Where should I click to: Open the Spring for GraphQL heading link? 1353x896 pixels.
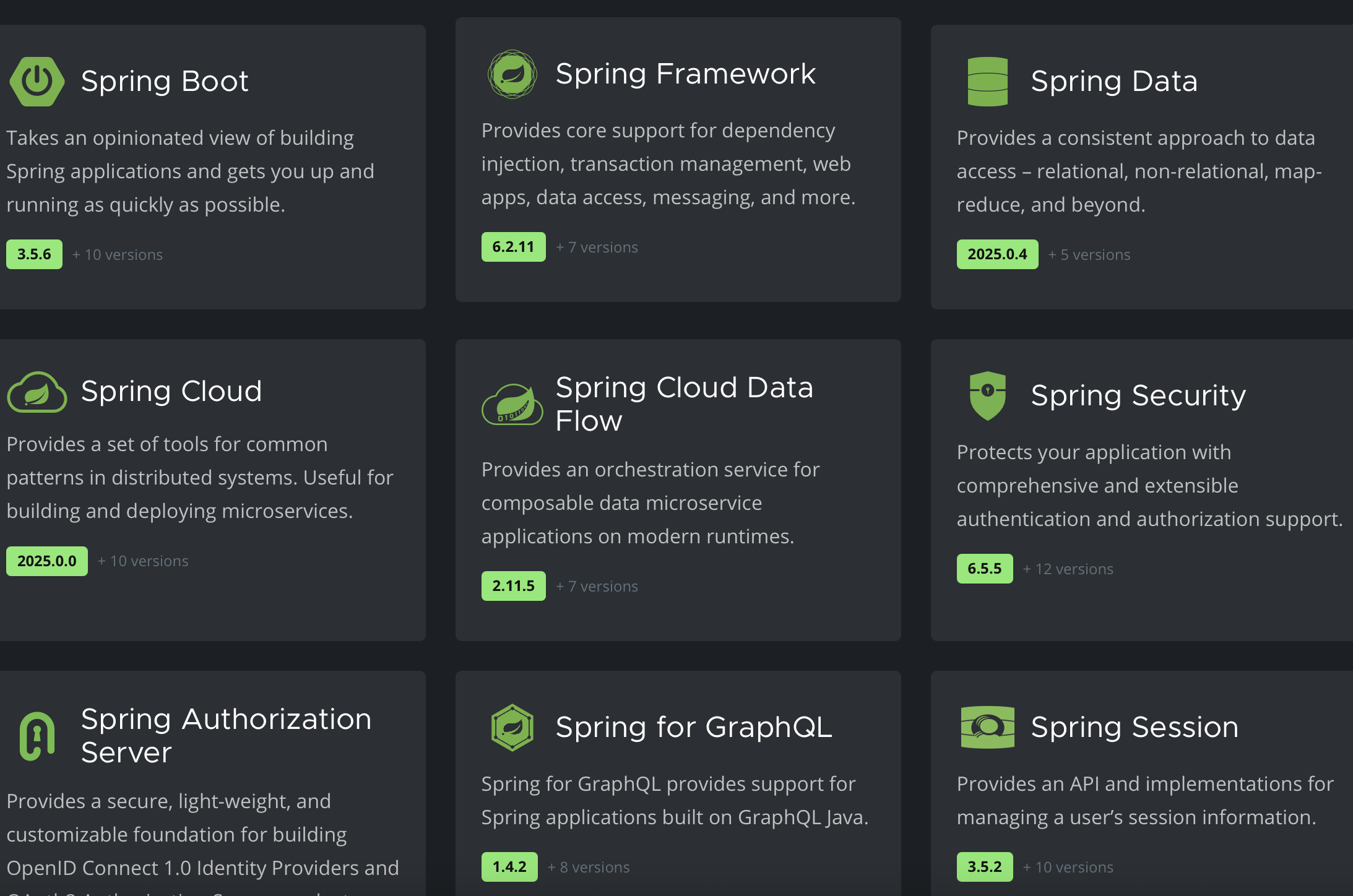[694, 727]
